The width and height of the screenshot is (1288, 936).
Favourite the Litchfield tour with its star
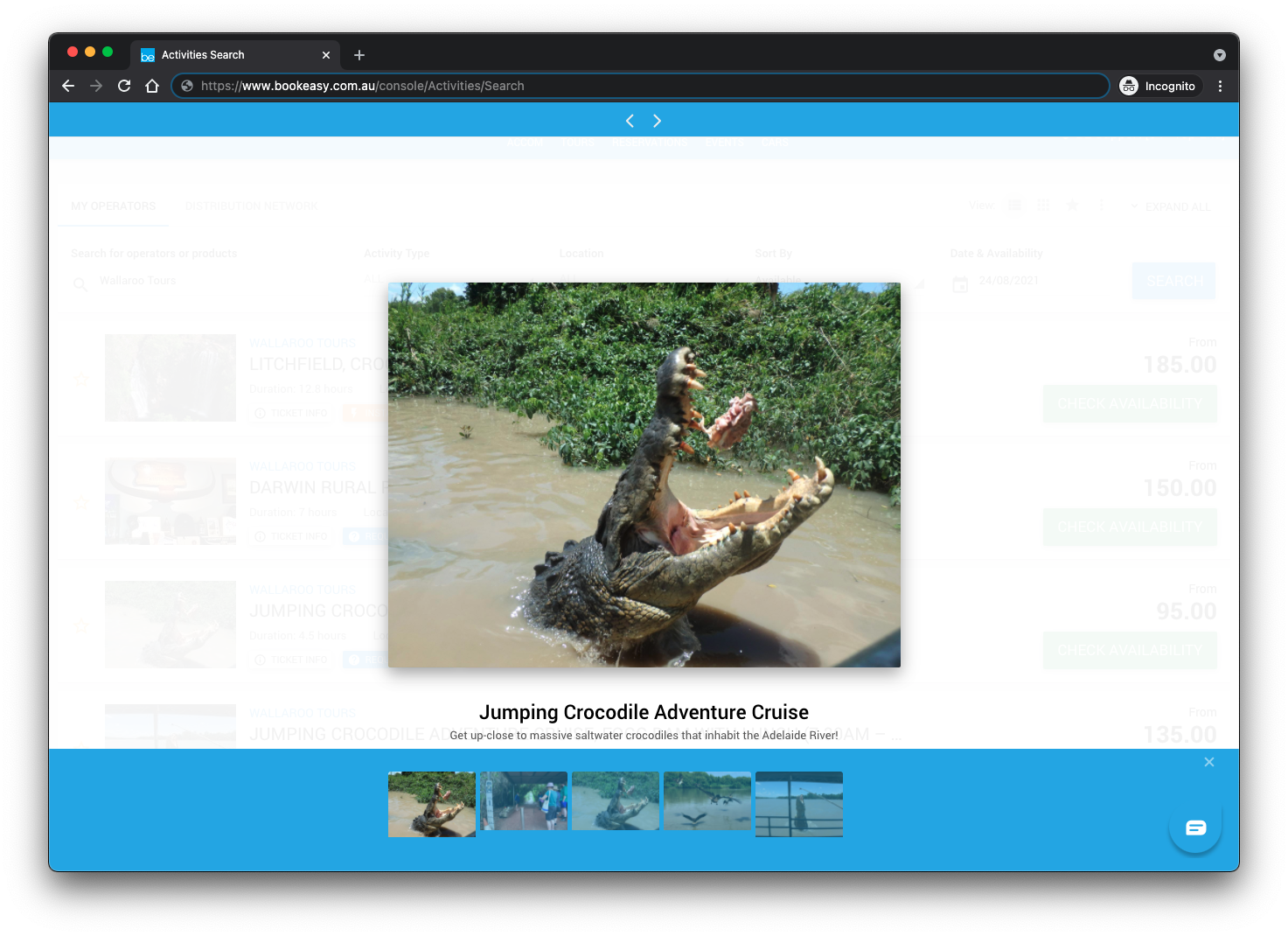click(x=81, y=379)
